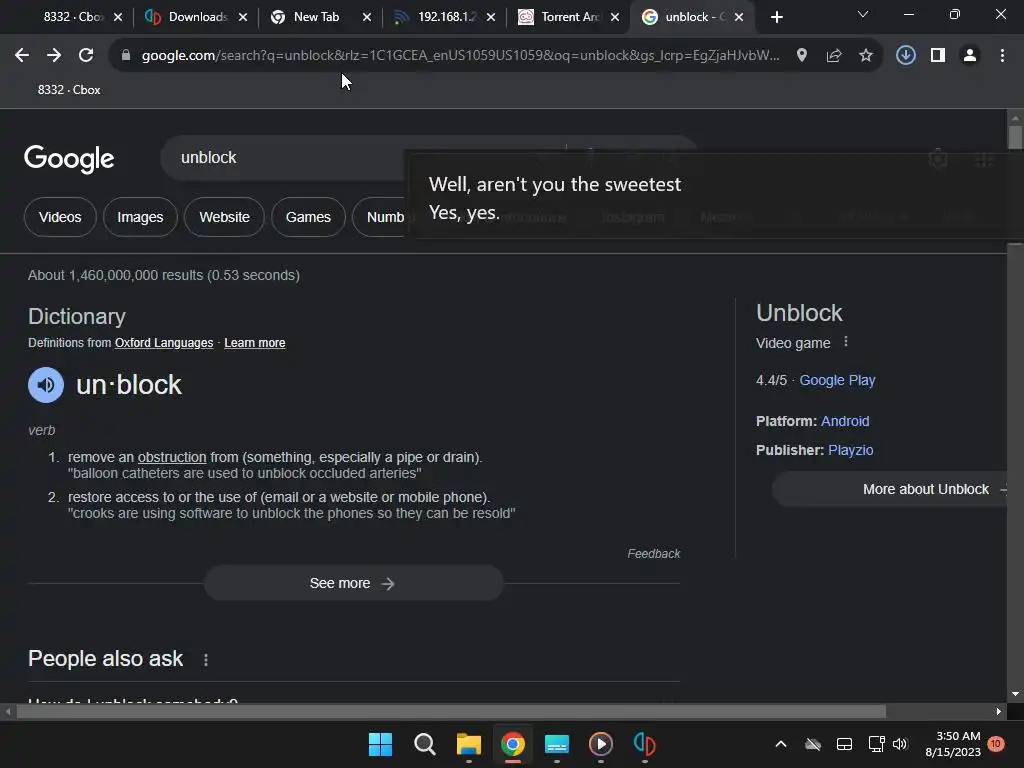
Task: Open Chrome three-dot menu
Action: click(x=1002, y=56)
